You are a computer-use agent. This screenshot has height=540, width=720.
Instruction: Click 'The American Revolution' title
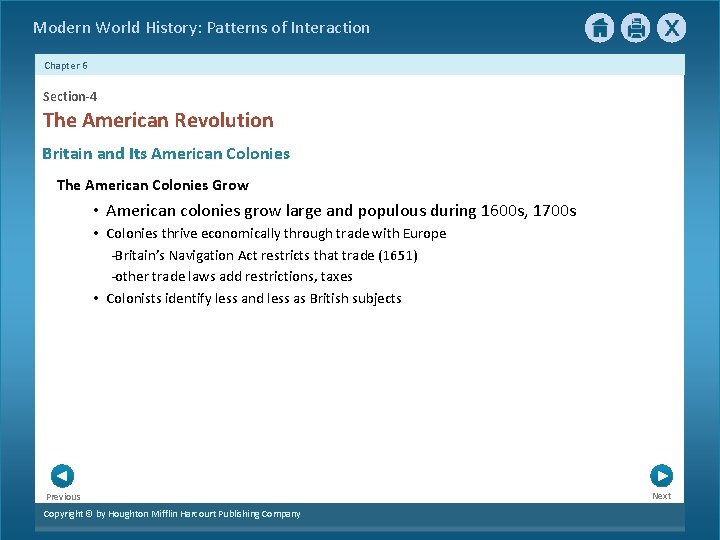point(158,120)
